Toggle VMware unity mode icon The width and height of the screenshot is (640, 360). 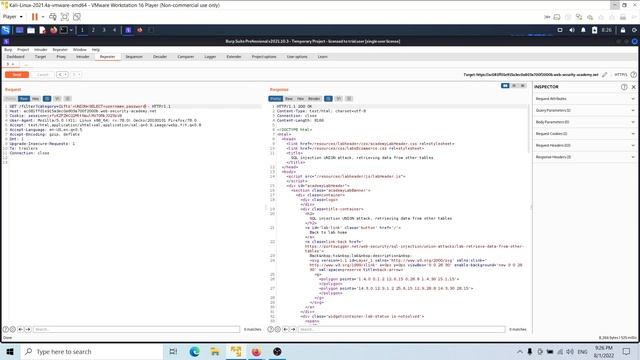coord(77,17)
